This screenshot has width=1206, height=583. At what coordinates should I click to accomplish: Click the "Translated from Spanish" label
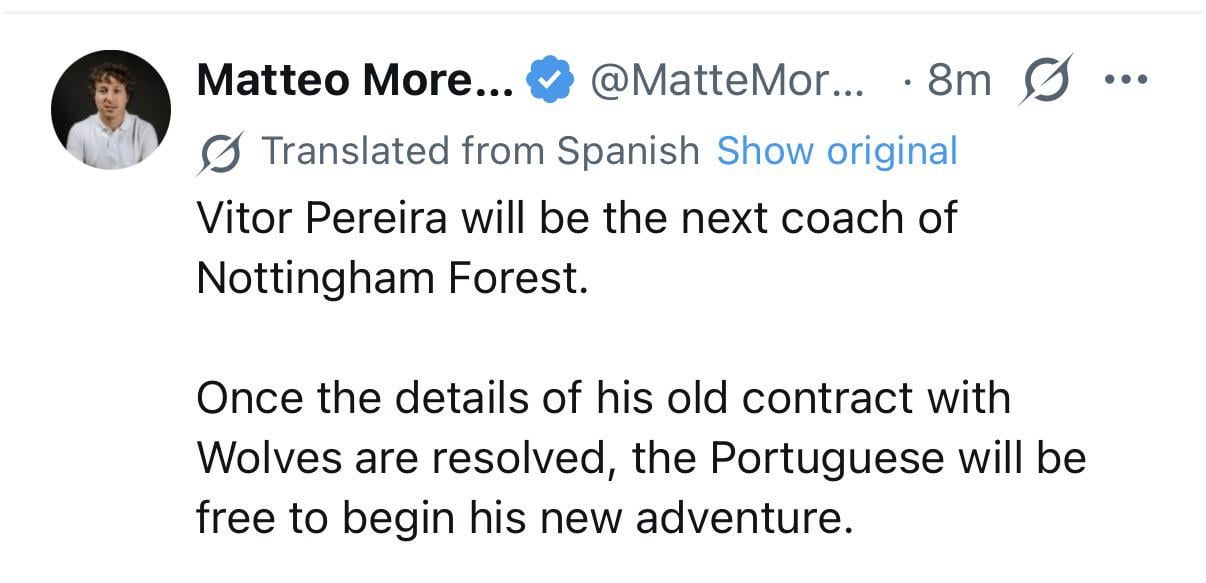tap(480, 152)
